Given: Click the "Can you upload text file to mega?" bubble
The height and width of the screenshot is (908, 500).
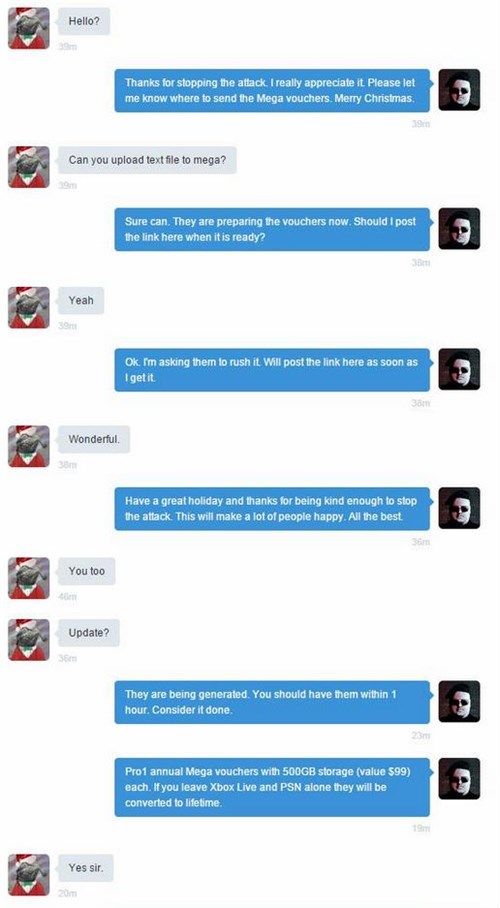Looking at the screenshot, I should [147, 160].
